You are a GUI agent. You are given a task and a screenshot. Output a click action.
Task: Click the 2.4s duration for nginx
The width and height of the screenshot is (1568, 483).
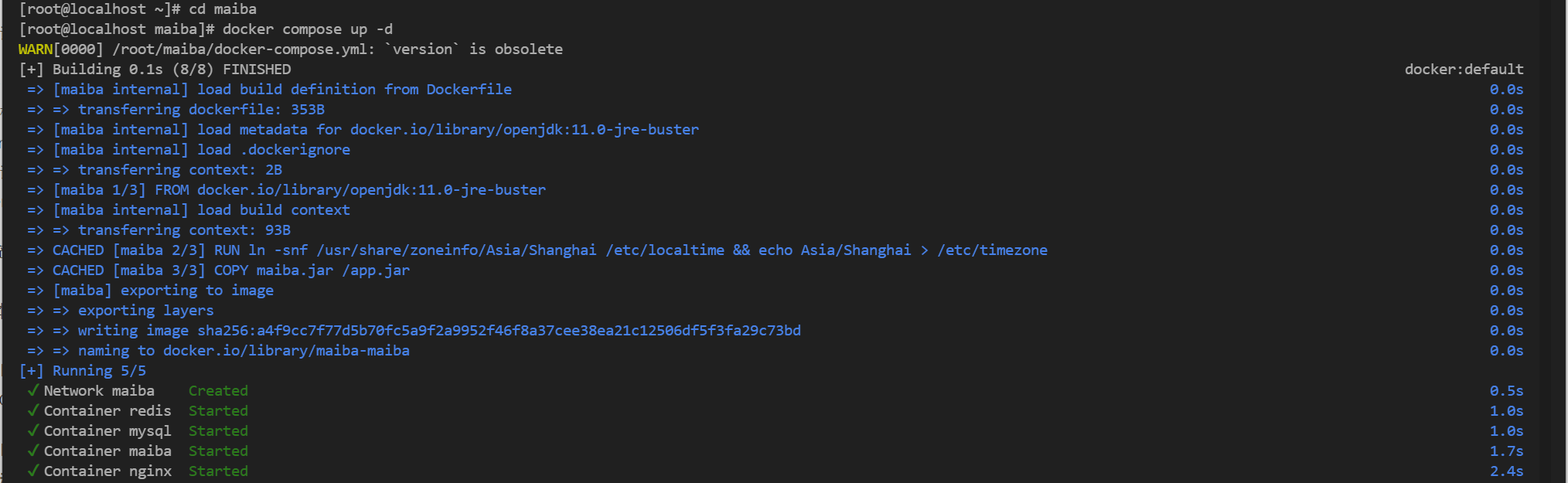coord(1507,471)
